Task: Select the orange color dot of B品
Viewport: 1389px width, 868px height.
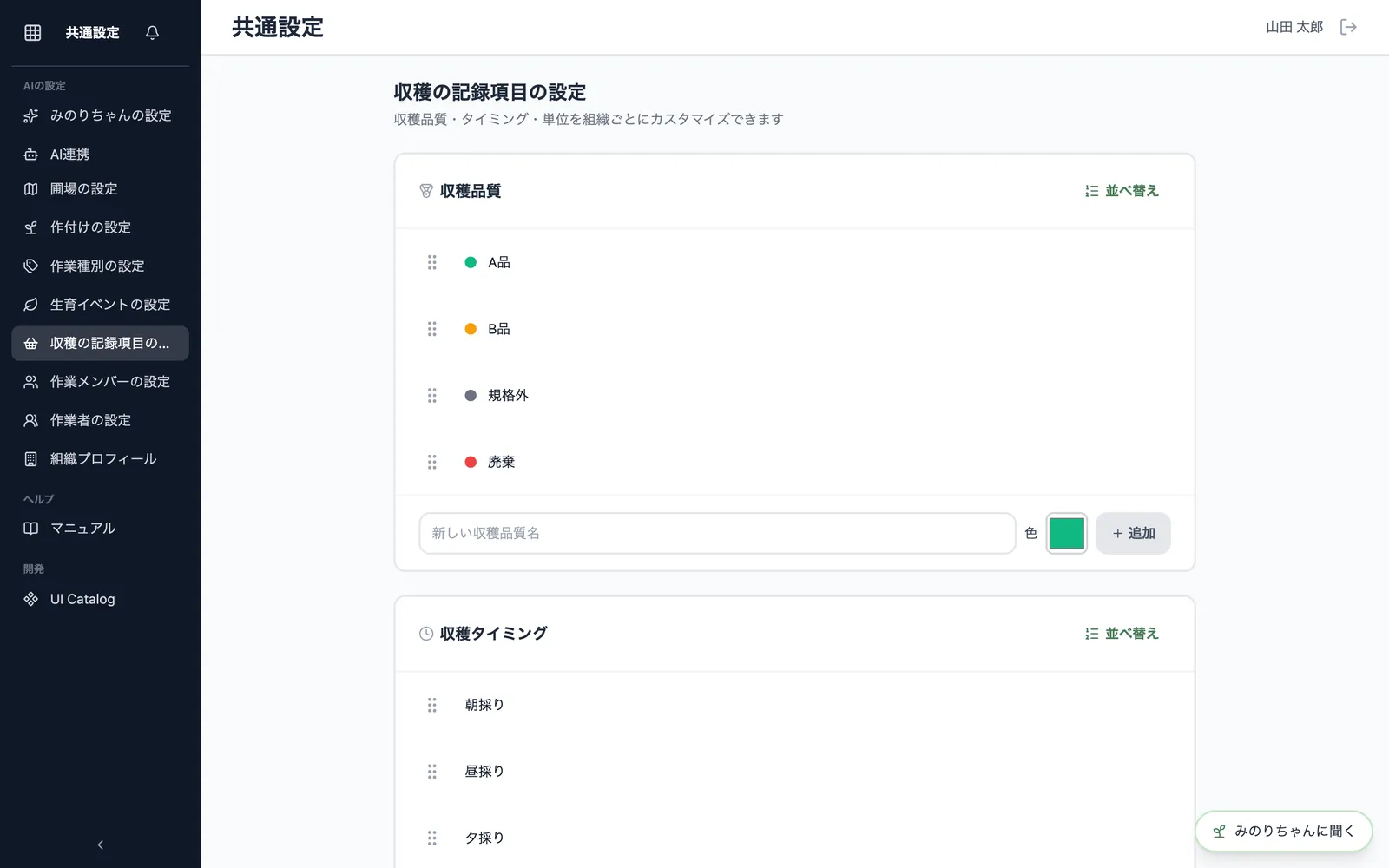Action: click(471, 329)
